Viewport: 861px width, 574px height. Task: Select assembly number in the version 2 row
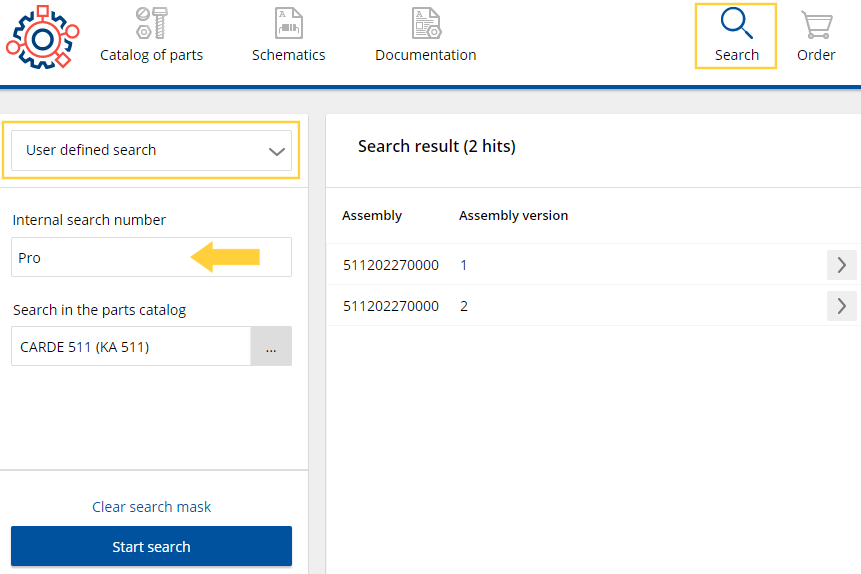[x=391, y=306]
